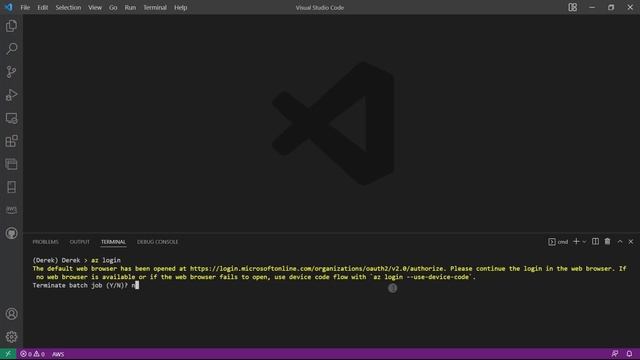The height and width of the screenshot is (360, 640).
Task: Open the Go menu
Action: pyautogui.click(x=113, y=7)
